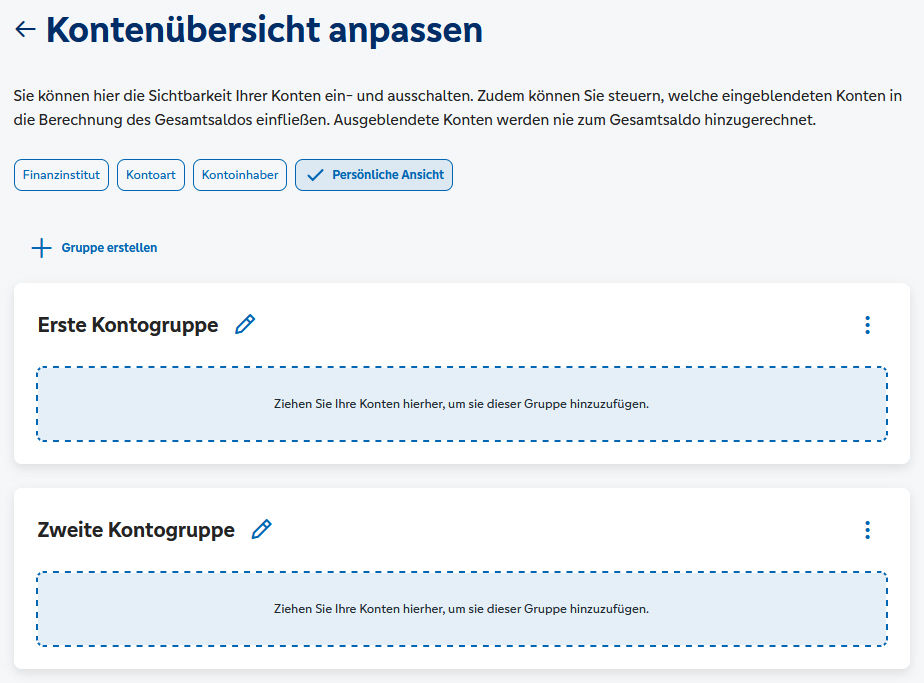Click the checkmark in Persönliche Ansicht chip
This screenshot has height=683, width=924.
[315, 175]
